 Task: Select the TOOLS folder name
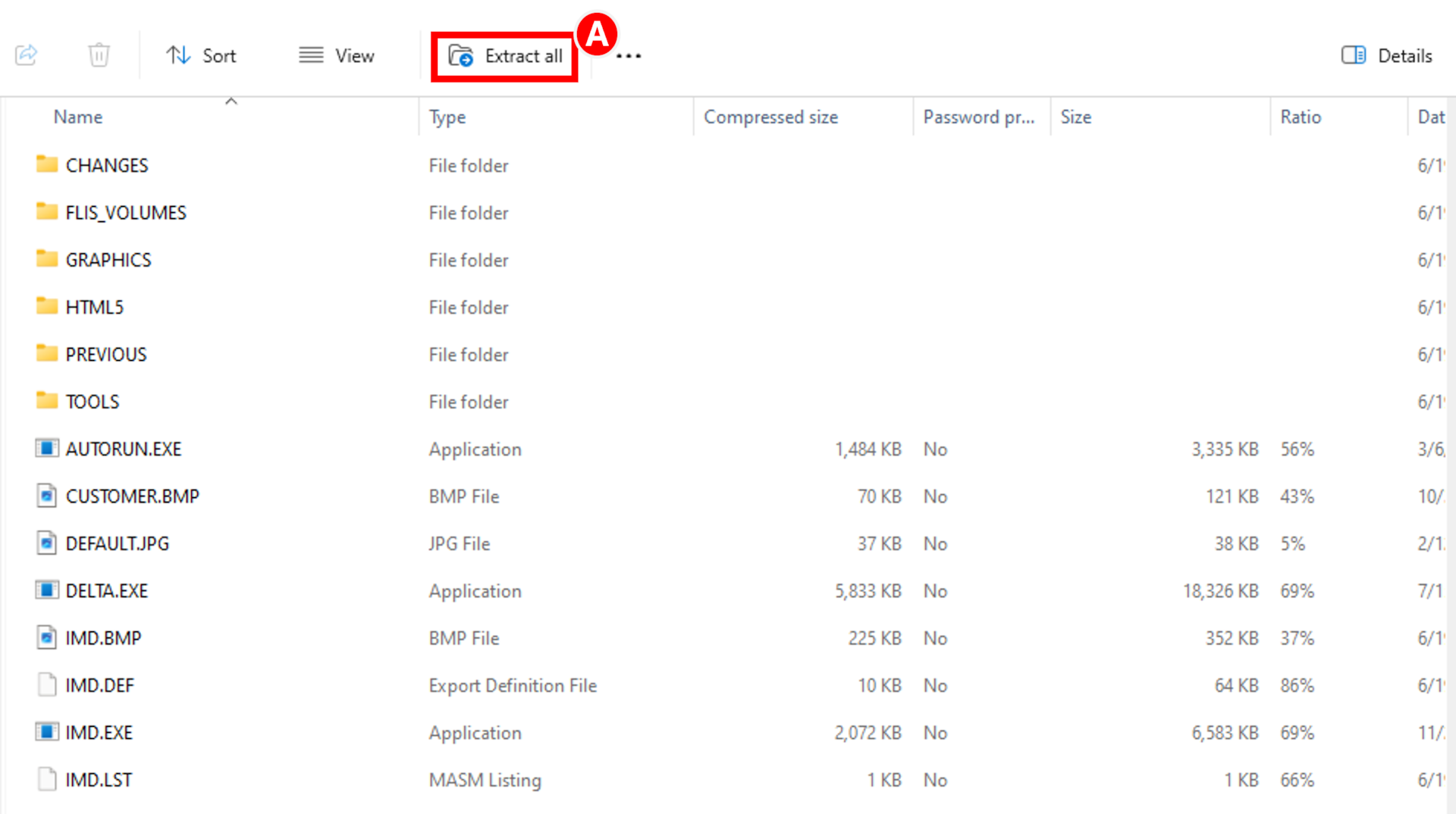point(93,402)
